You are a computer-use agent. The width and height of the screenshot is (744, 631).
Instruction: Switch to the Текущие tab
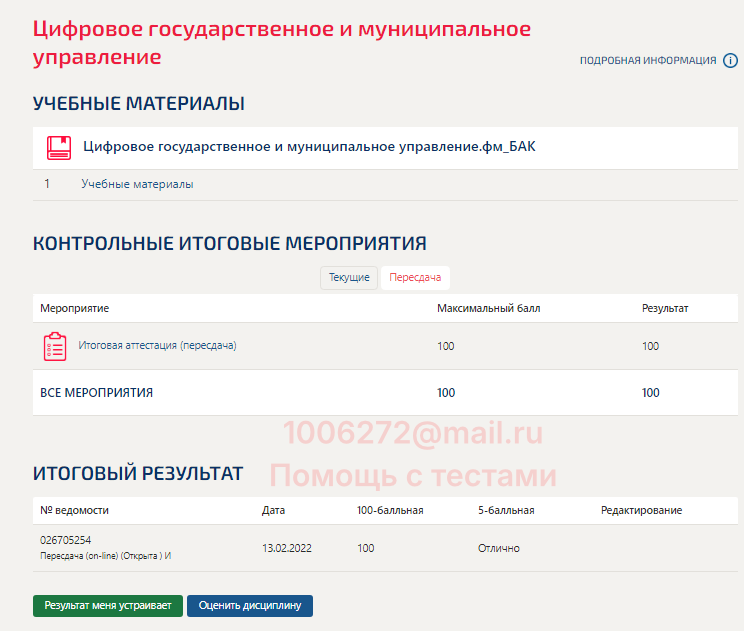[349, 277]
